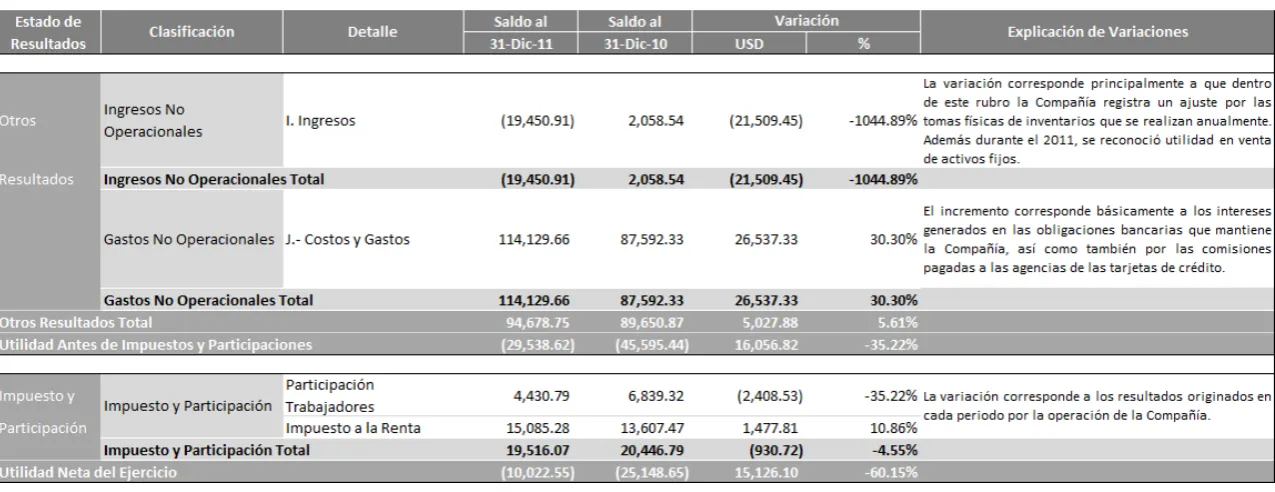The width and height of the screenshot is (1275, 492).
Task: Click the 'Saldo al 31-Dic-11' header
Action: pos(533,31)
